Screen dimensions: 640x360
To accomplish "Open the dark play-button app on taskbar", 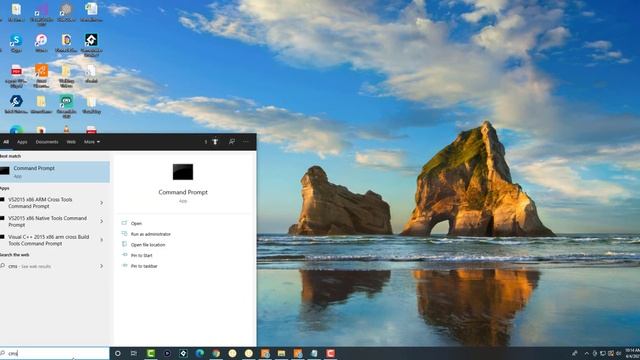I will point(167,353).
